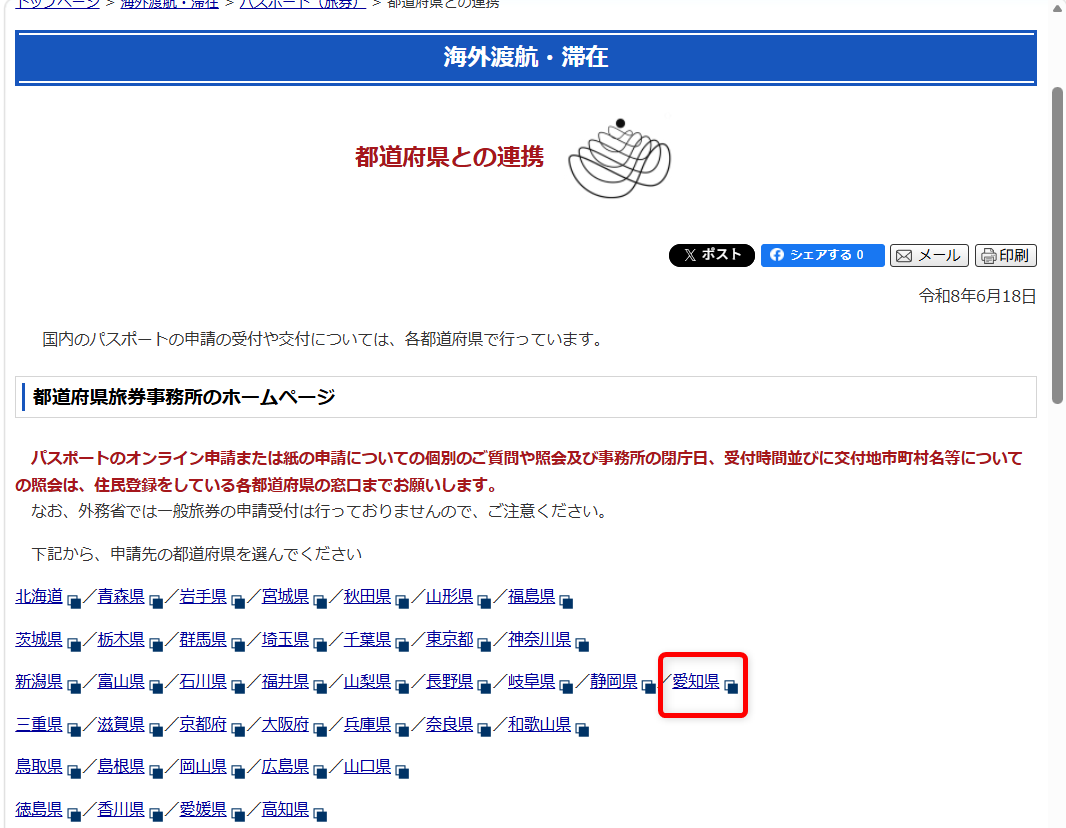This screenshot has height=828, width=1066.
Task: Open the 岡山県 link
Action: coord(203,766)
